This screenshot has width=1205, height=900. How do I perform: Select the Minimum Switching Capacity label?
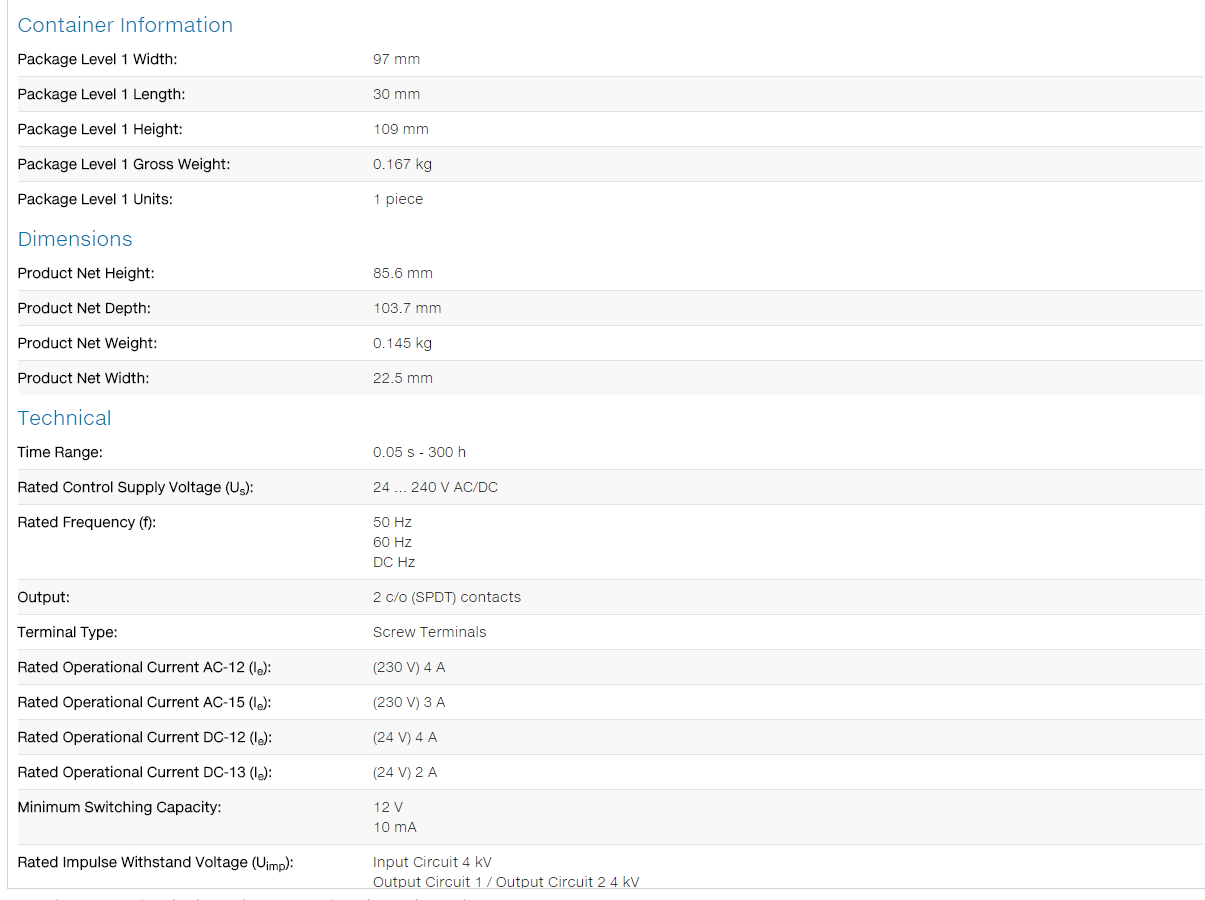(x=119, y=807)
